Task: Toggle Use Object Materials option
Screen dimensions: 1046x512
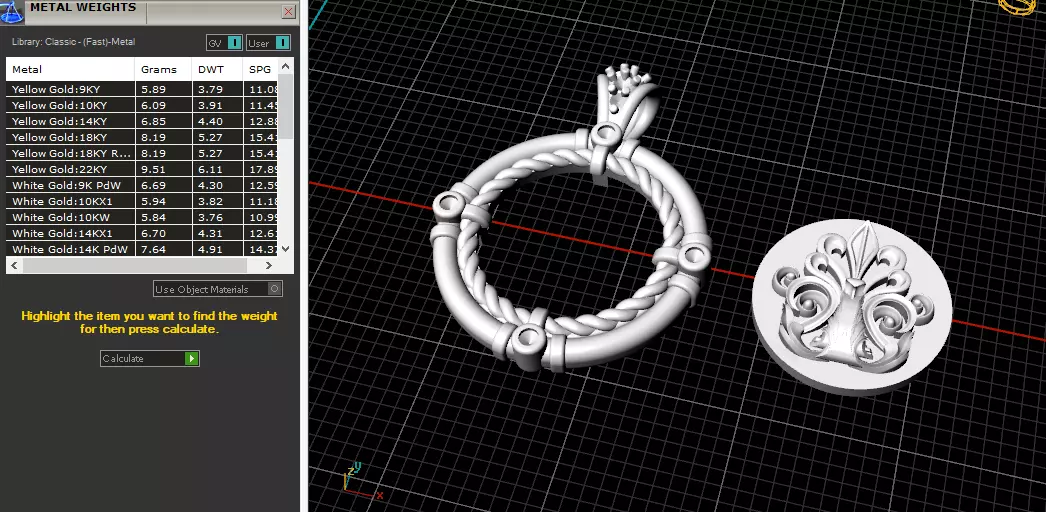Action: point(217,289)
